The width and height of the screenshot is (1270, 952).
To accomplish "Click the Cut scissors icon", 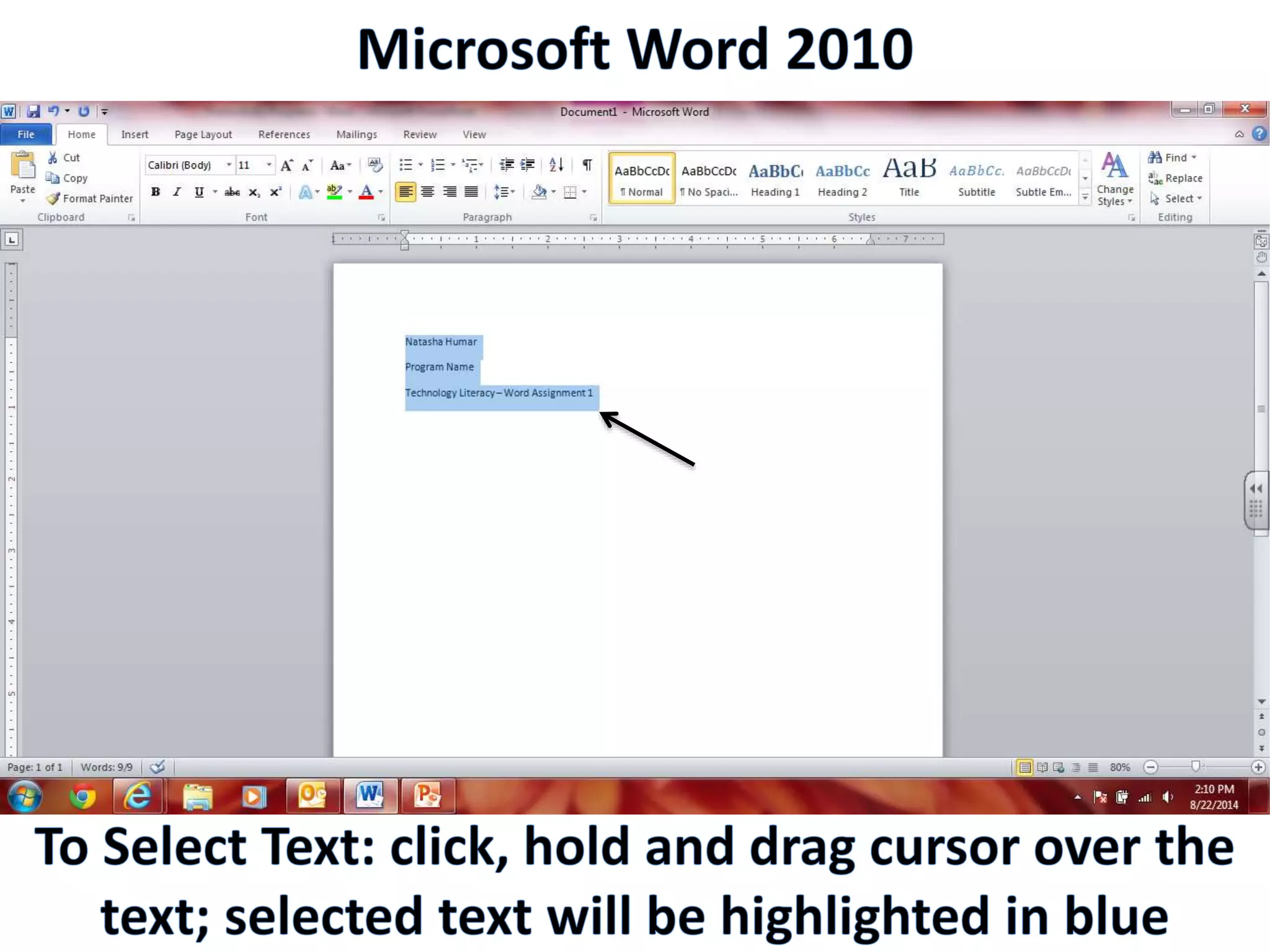I will (x=53, y=158).
